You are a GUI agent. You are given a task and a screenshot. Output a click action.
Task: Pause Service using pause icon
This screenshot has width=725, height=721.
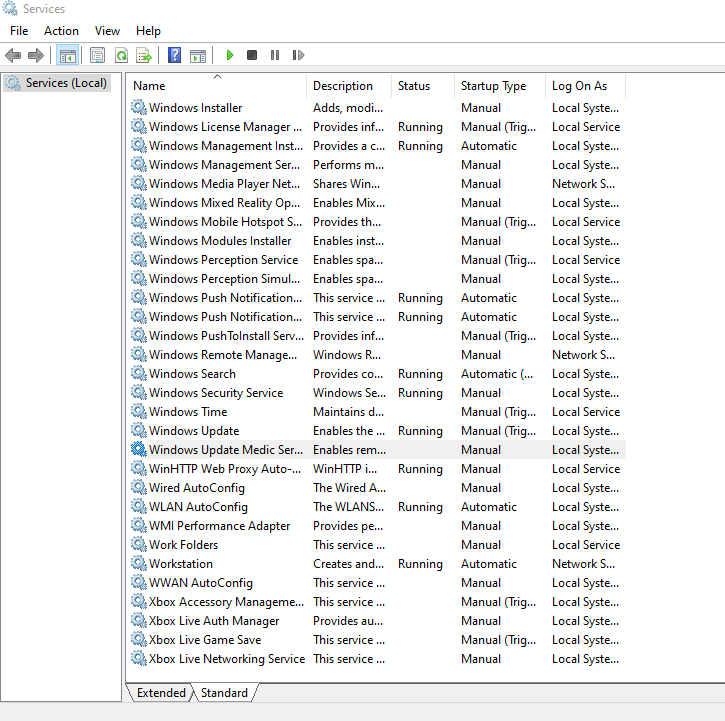[x=275, y=55]
